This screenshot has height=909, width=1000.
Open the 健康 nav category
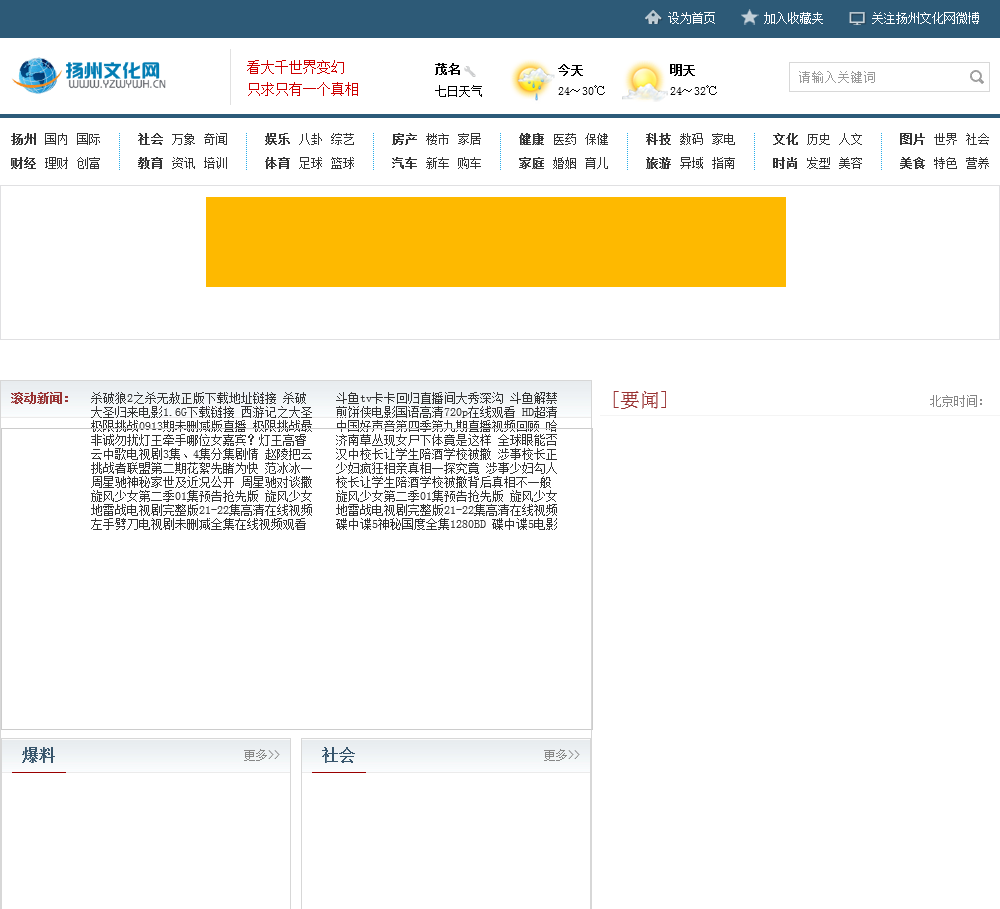pos(531,139)
